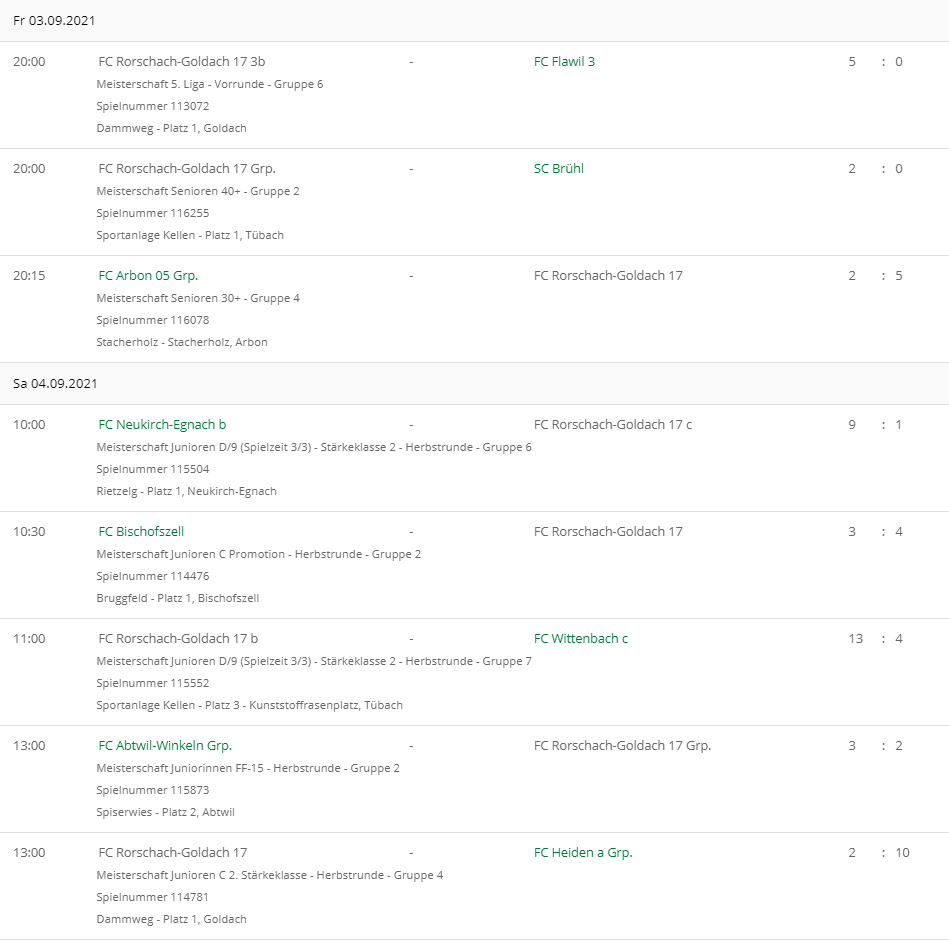Open FC Neukirch-Egnach b team page
The height and width of the screenshot is (941, 949).
(162, 425)
